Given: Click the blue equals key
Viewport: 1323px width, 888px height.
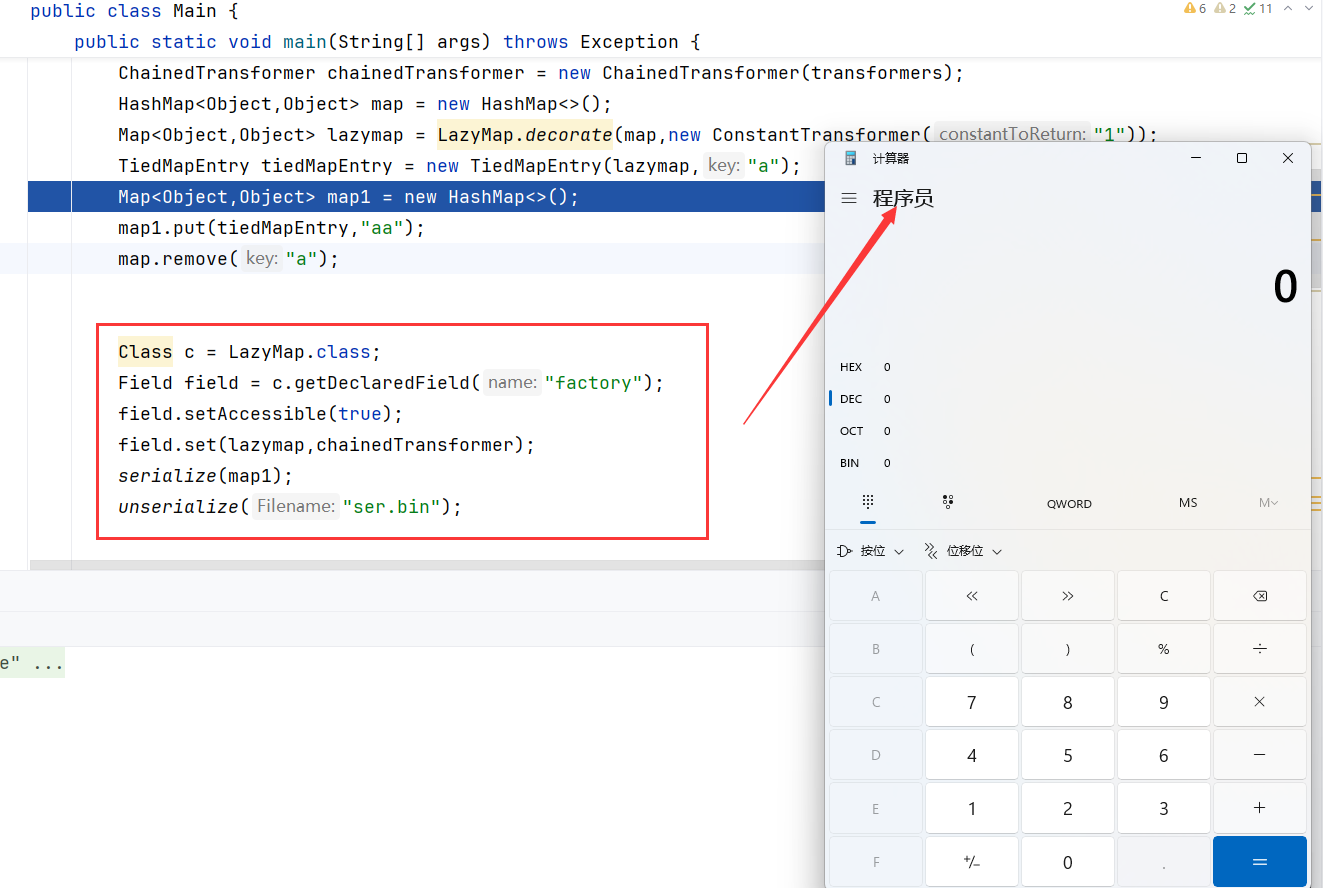Looking at the screenshot, I should pyautogui.click(x=1260, y=862).
